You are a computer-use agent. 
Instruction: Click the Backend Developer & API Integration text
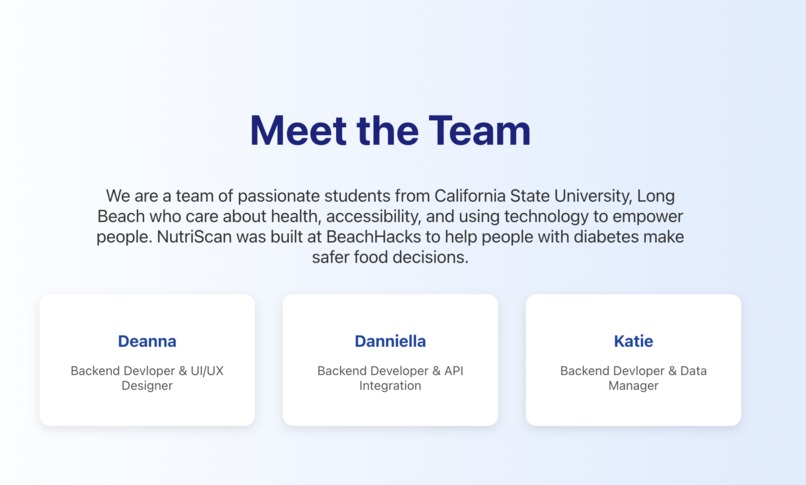(x=390, y=378)
